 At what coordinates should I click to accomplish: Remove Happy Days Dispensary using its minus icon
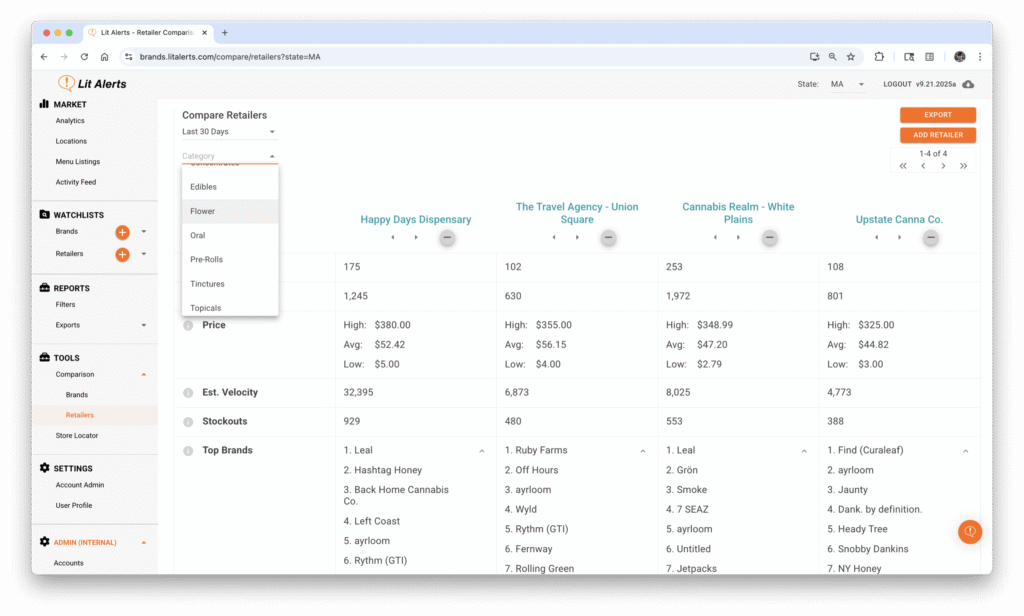click(447, 238)
